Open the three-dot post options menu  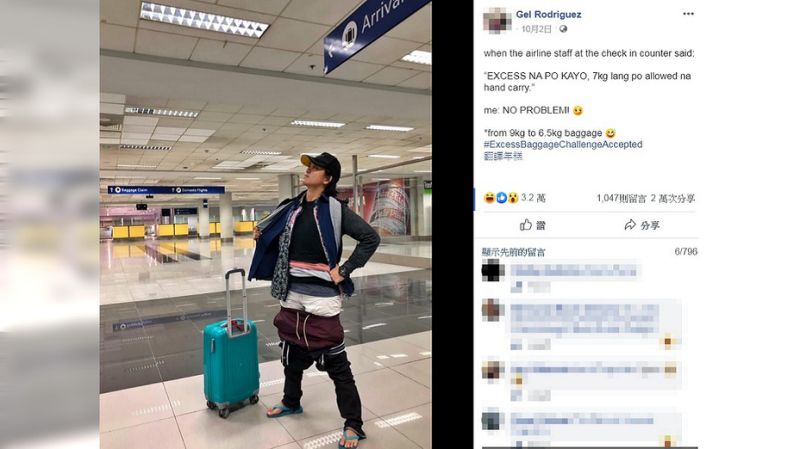coord(688,14)
